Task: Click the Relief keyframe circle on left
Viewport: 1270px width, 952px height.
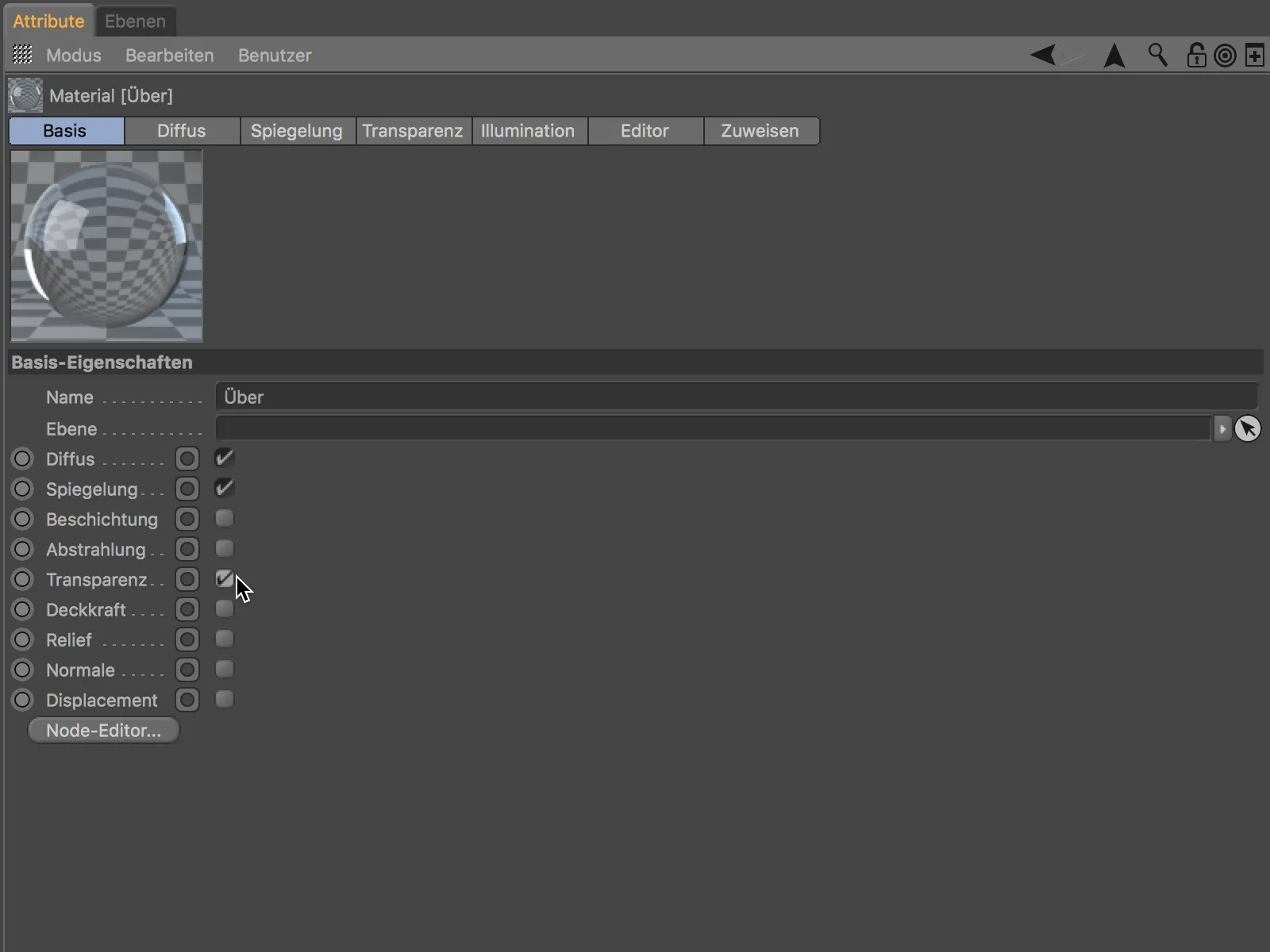Action: (x=22, y=639)
